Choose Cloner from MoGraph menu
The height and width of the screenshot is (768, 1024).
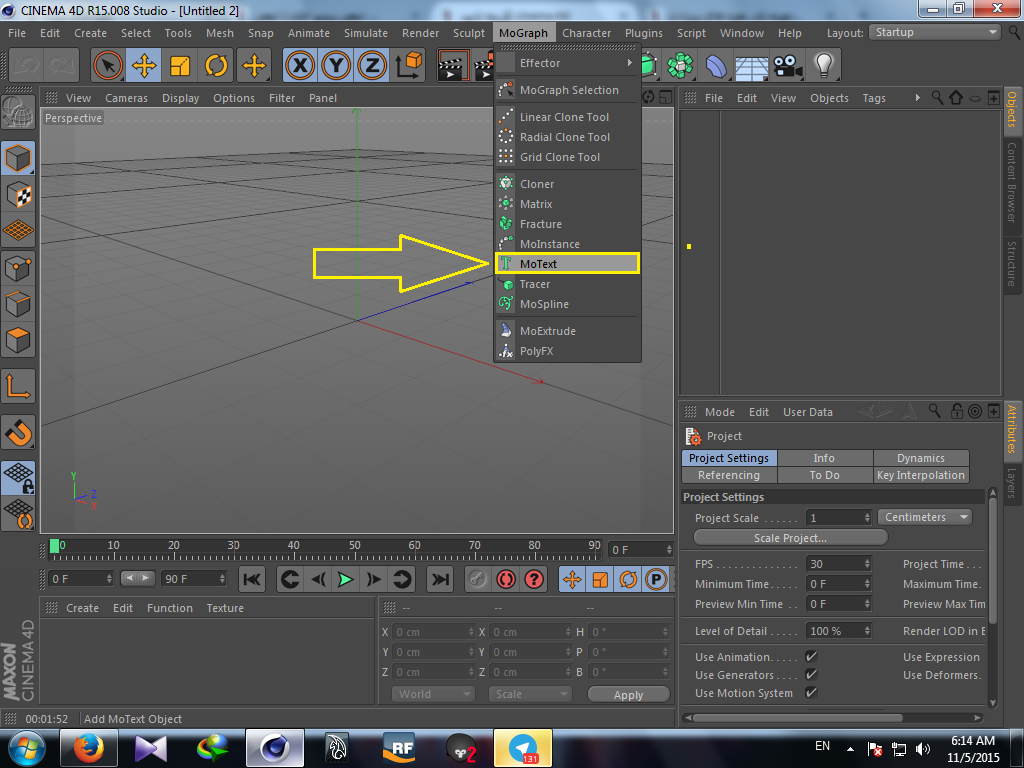tap(568, 184)
